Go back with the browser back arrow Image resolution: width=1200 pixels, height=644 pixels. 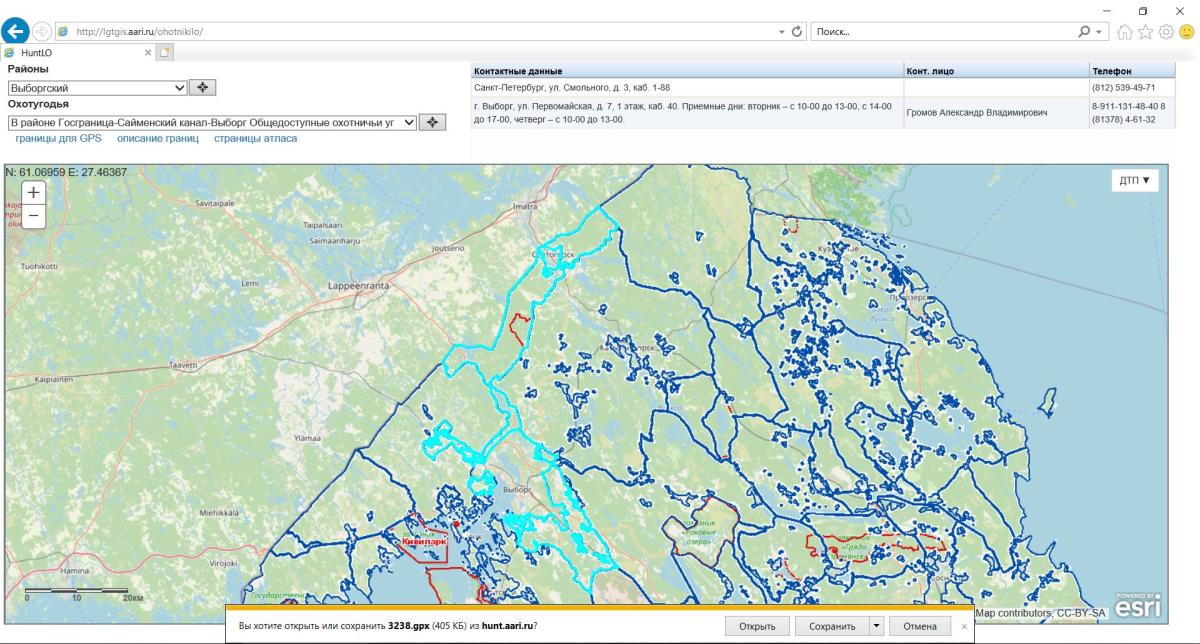point(16,31)
